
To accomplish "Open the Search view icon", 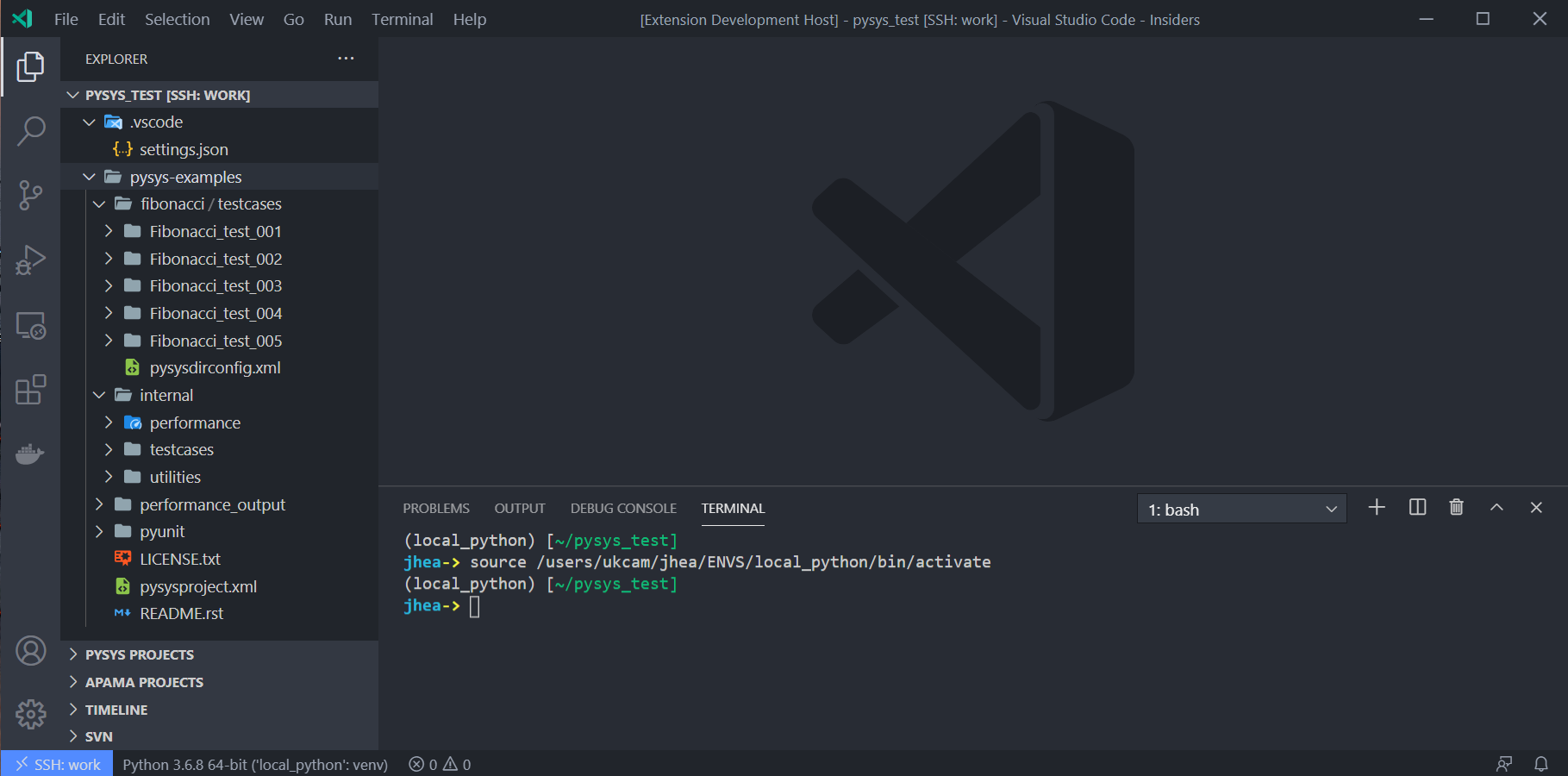I will (x=30, y=131).
